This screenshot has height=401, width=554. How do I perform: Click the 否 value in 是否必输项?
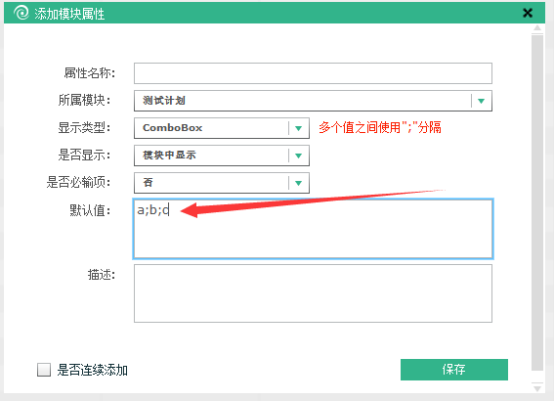click(x=148, y=182)
